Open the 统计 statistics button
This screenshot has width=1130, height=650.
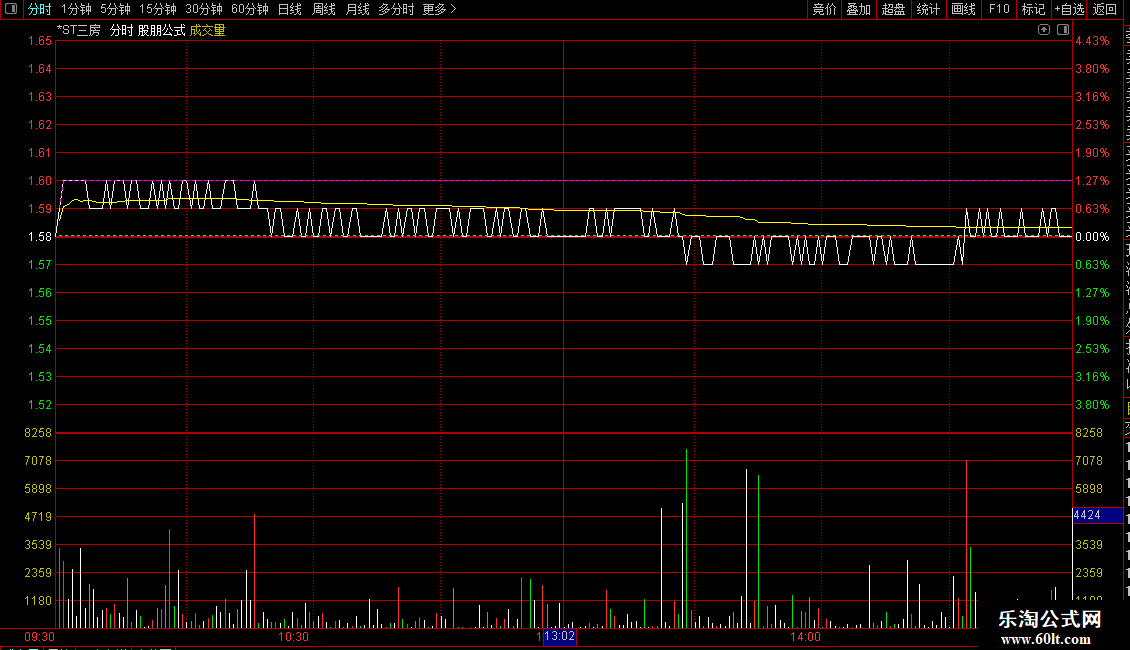(927, 9)
